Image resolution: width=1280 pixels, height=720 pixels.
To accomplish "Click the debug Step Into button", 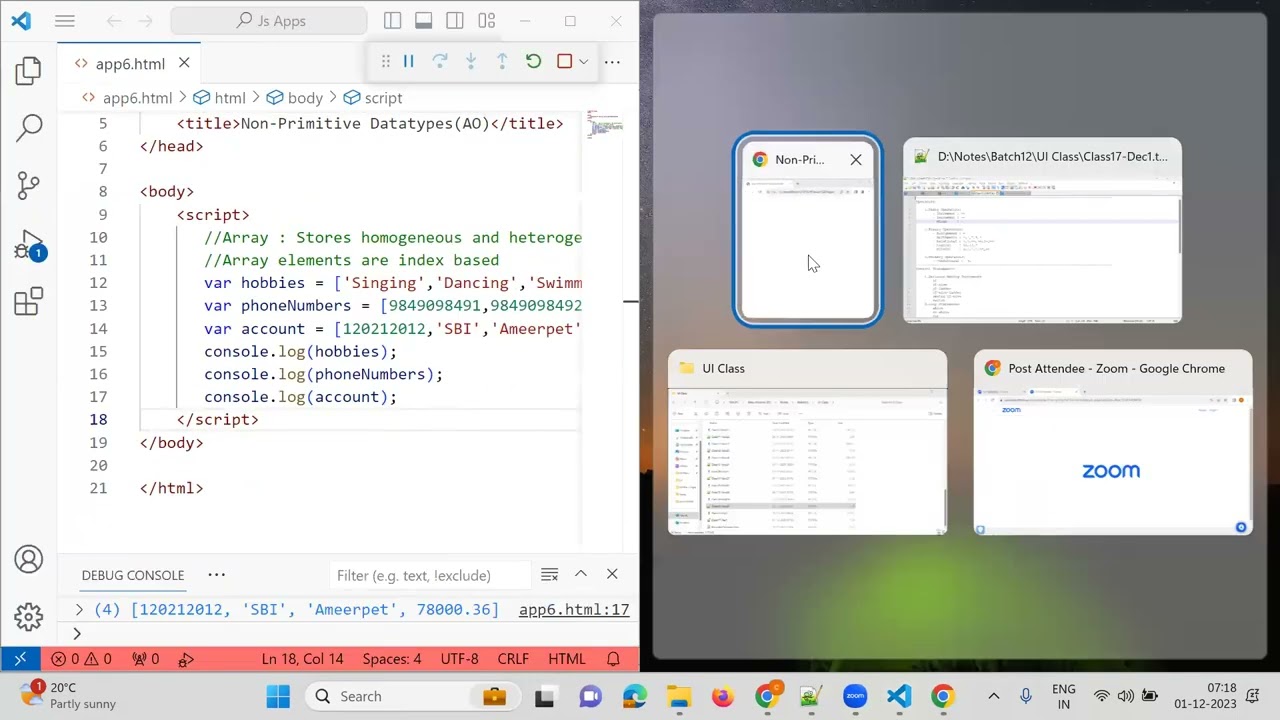I will tap(470, 62).
